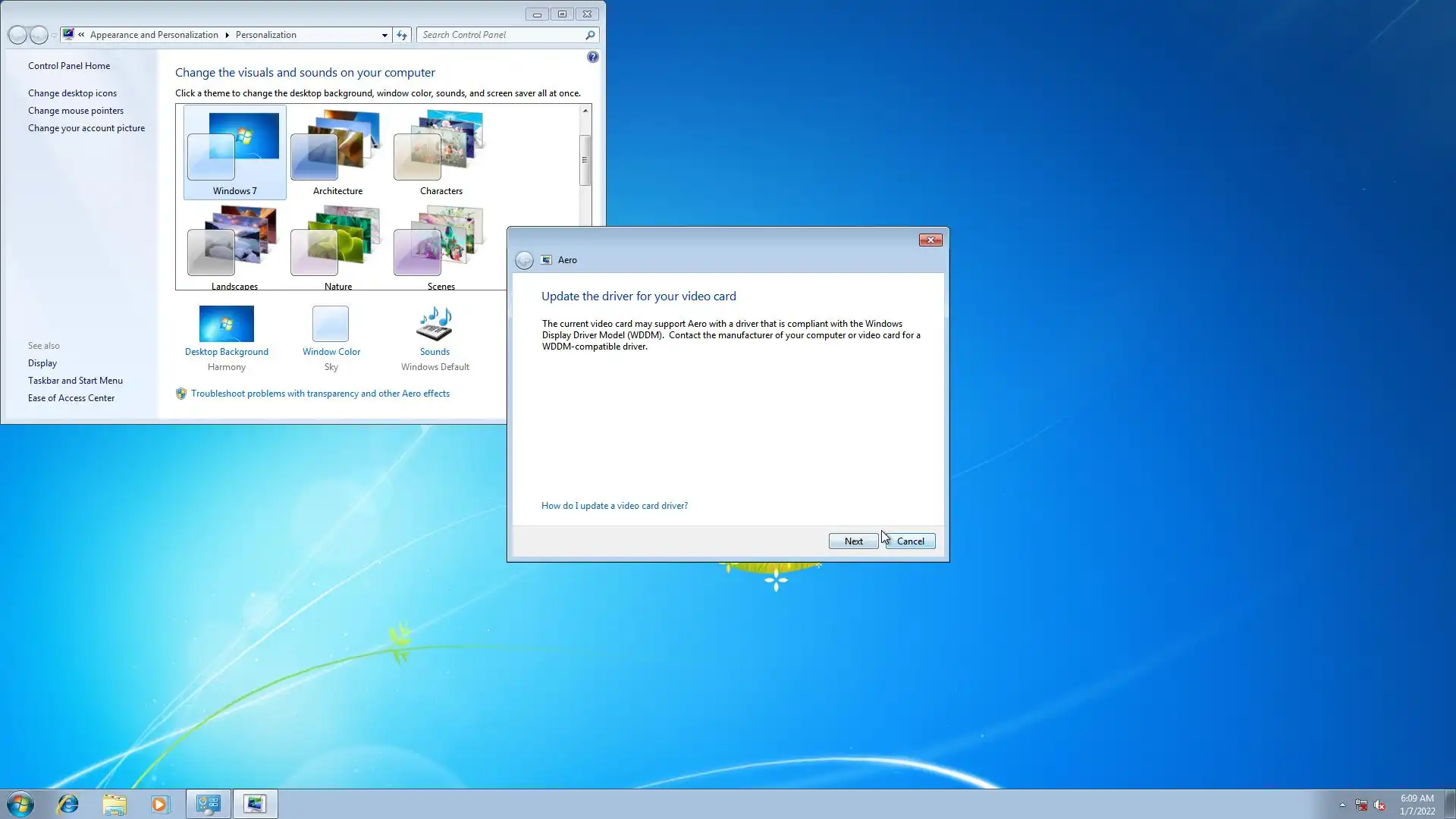The height and width of the screenshot is (819, 1456).
Task: Open Change desktop icons link
Action: coord(72,93)
